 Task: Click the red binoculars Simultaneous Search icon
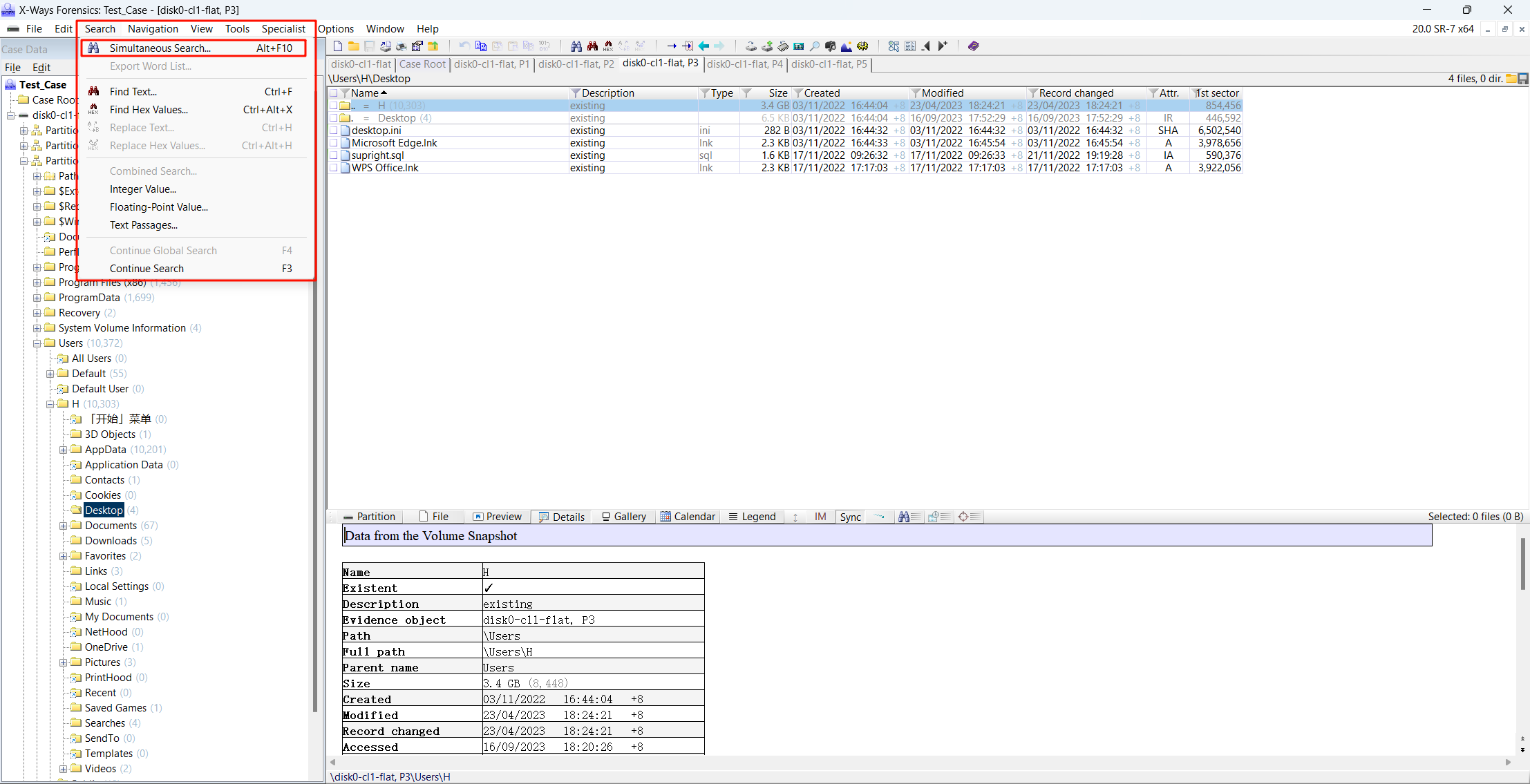point(592,46)
